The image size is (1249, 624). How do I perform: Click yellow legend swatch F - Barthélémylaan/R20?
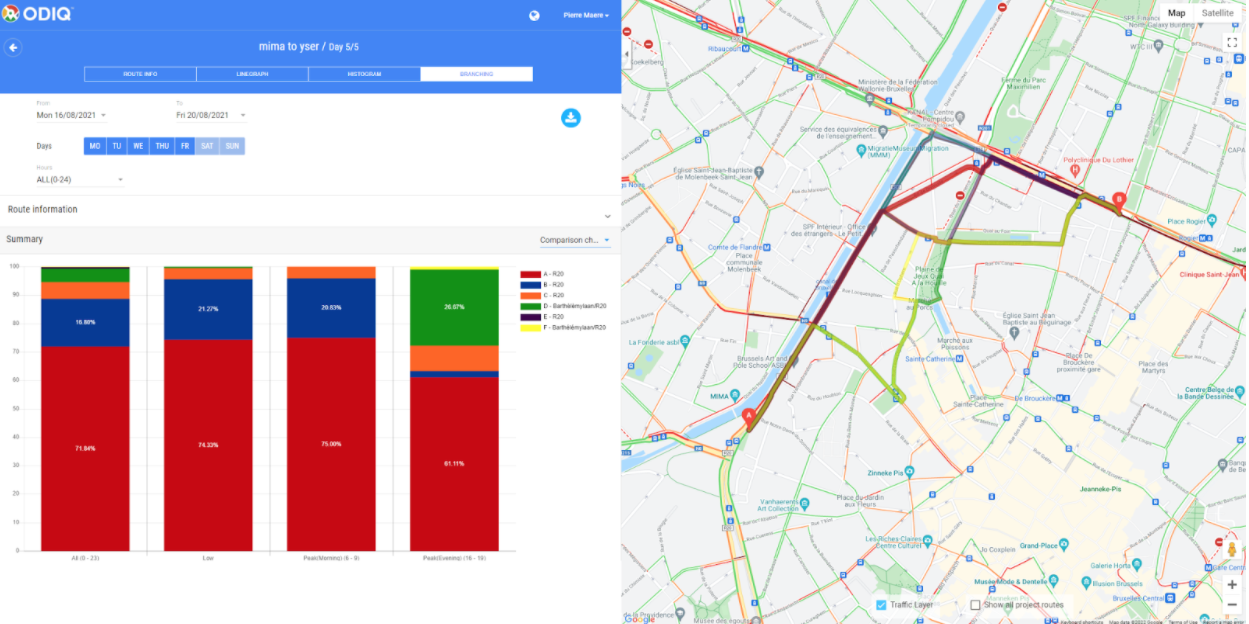pyautogui.click(x=530, y=327)
